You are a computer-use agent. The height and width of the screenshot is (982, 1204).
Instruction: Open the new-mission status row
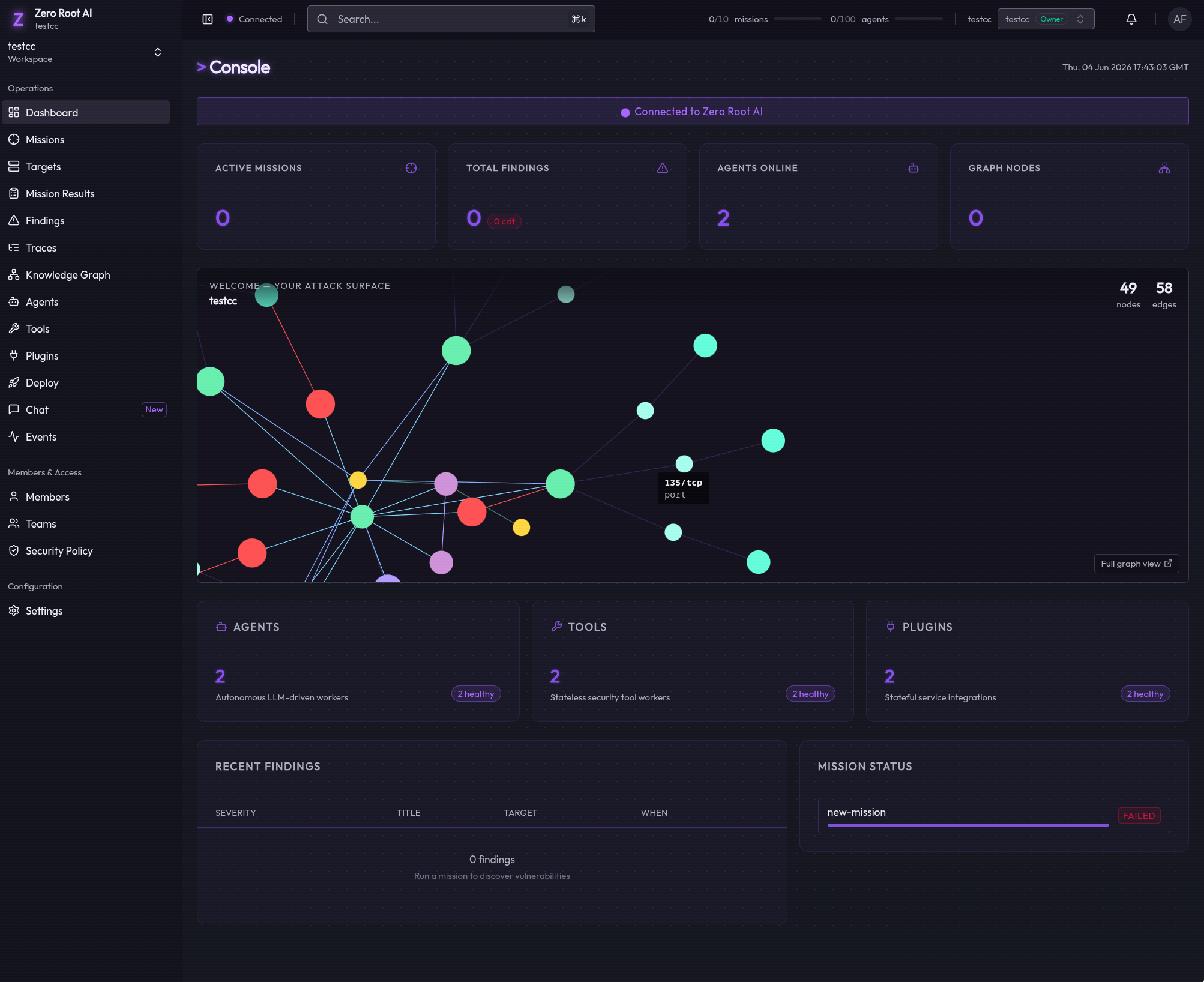coord(994,815)
